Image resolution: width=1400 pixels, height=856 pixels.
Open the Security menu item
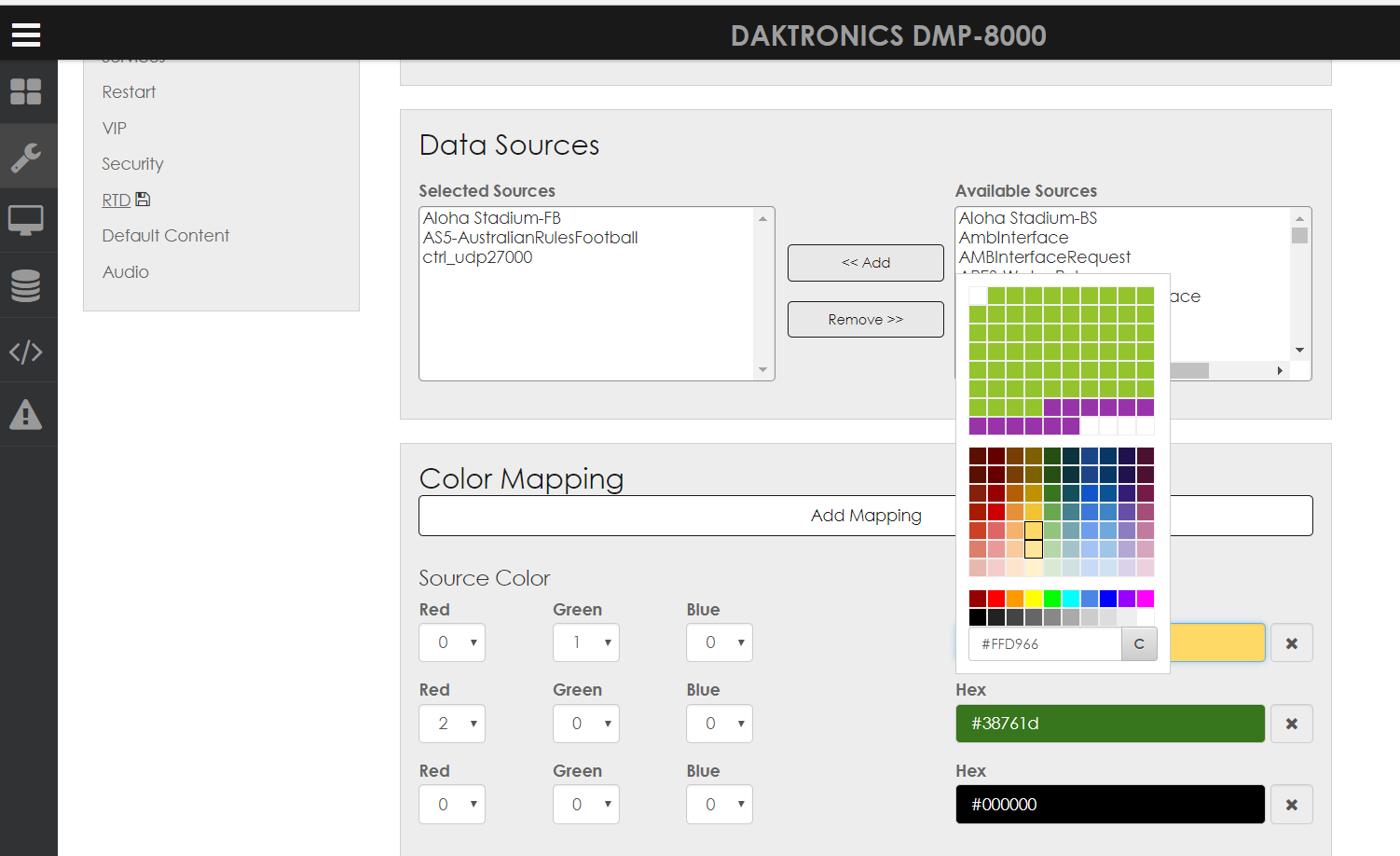[x=132, y=164]
